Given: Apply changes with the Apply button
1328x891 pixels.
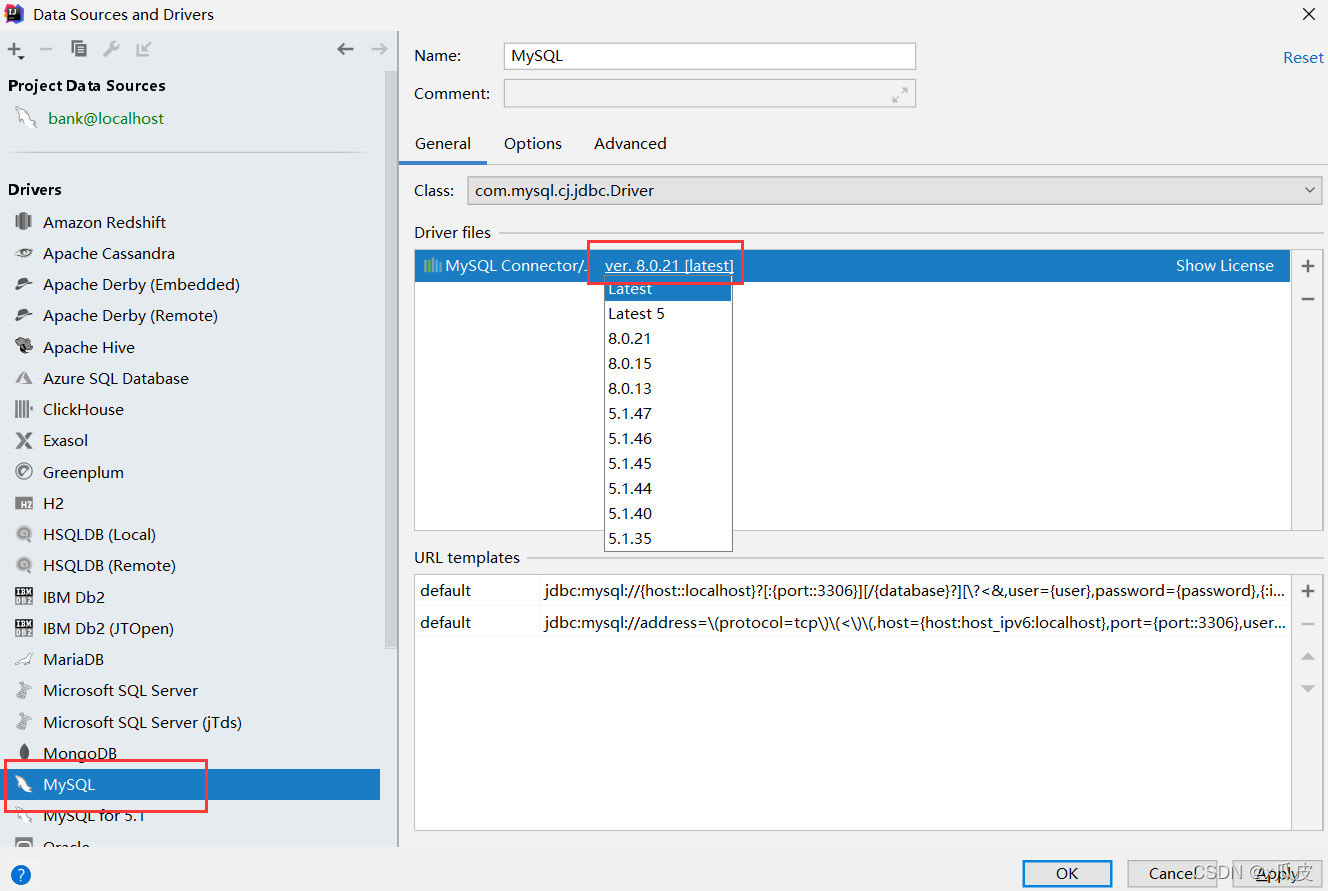Looking at the screenshot, I should (x=1277, y=873).
